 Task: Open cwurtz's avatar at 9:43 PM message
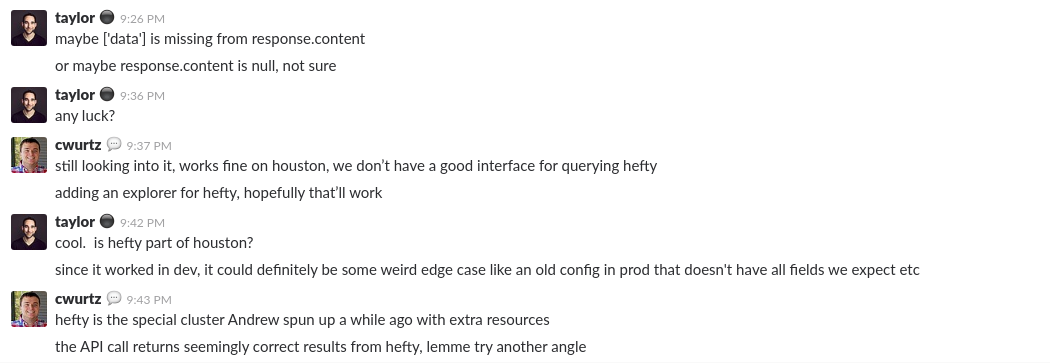coord(29,309)
